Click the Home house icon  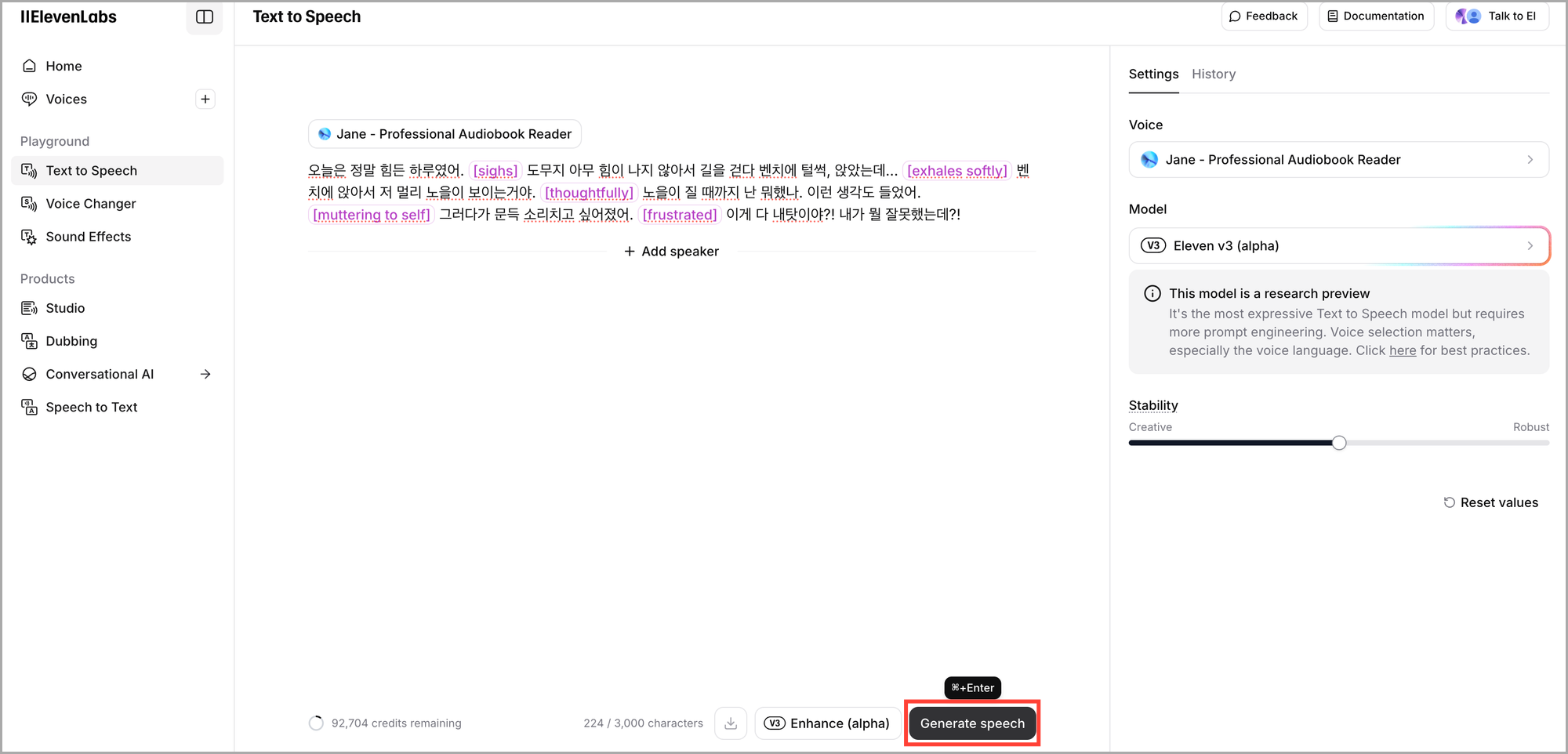coord(29,66)
